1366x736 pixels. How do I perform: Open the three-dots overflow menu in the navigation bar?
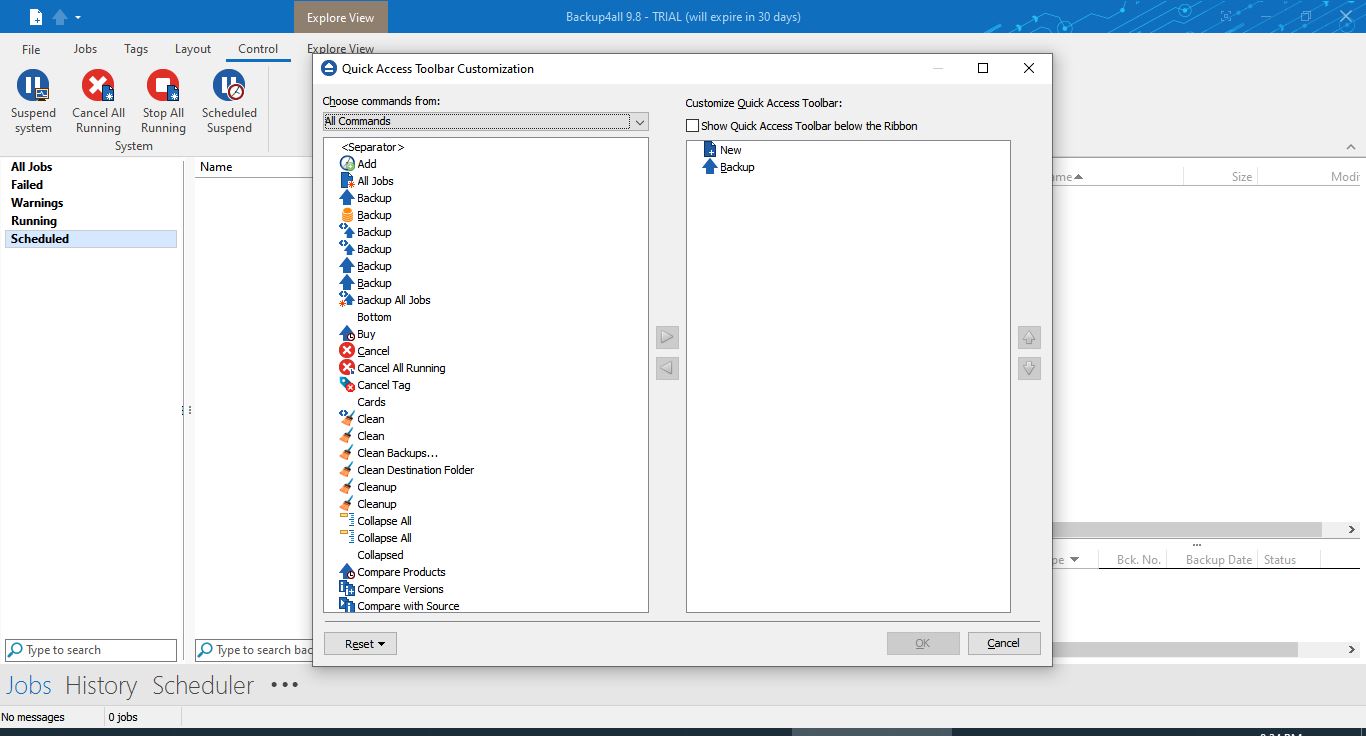pos(284,685)
